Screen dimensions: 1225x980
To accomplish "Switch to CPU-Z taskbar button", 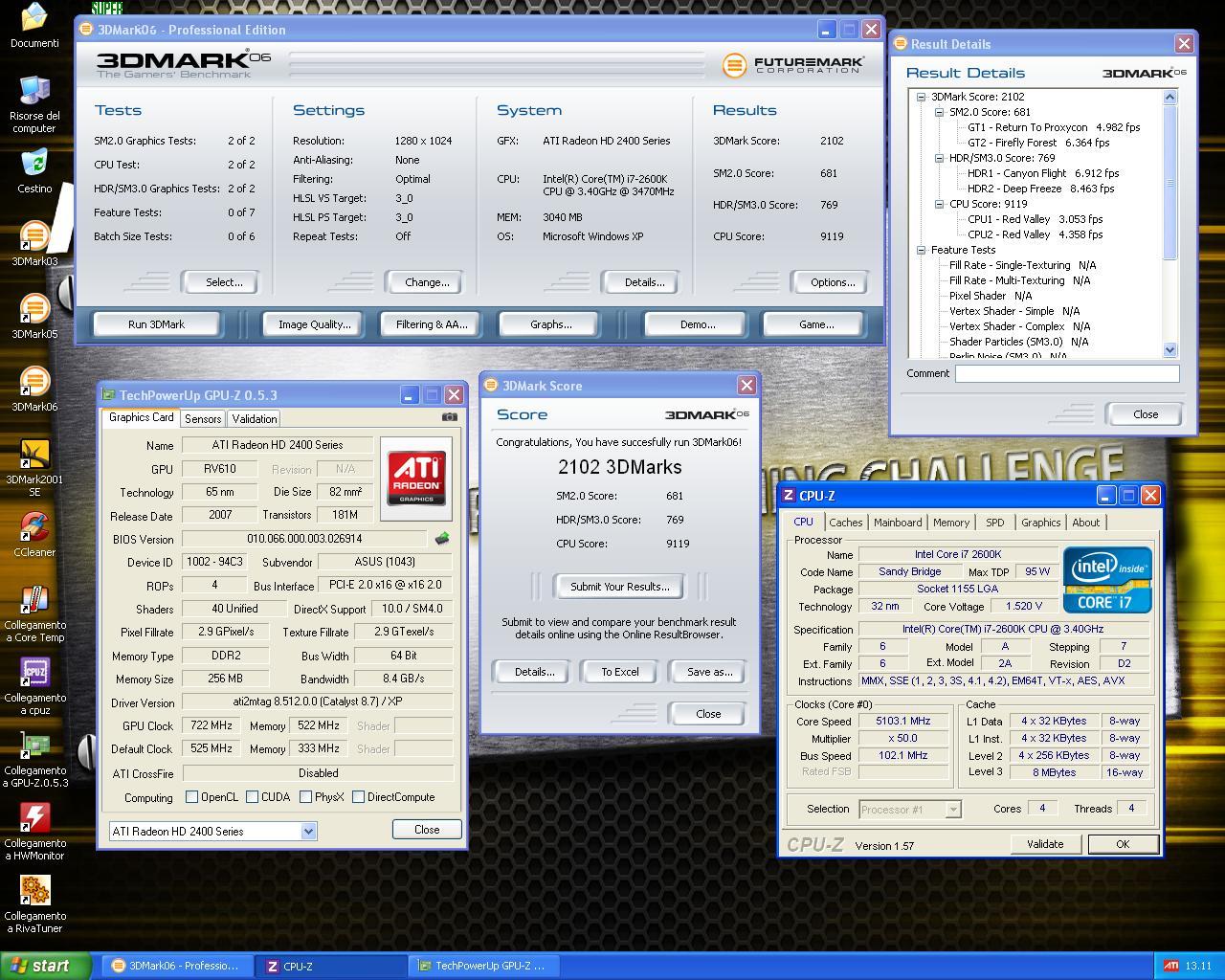I will (330, 966).
